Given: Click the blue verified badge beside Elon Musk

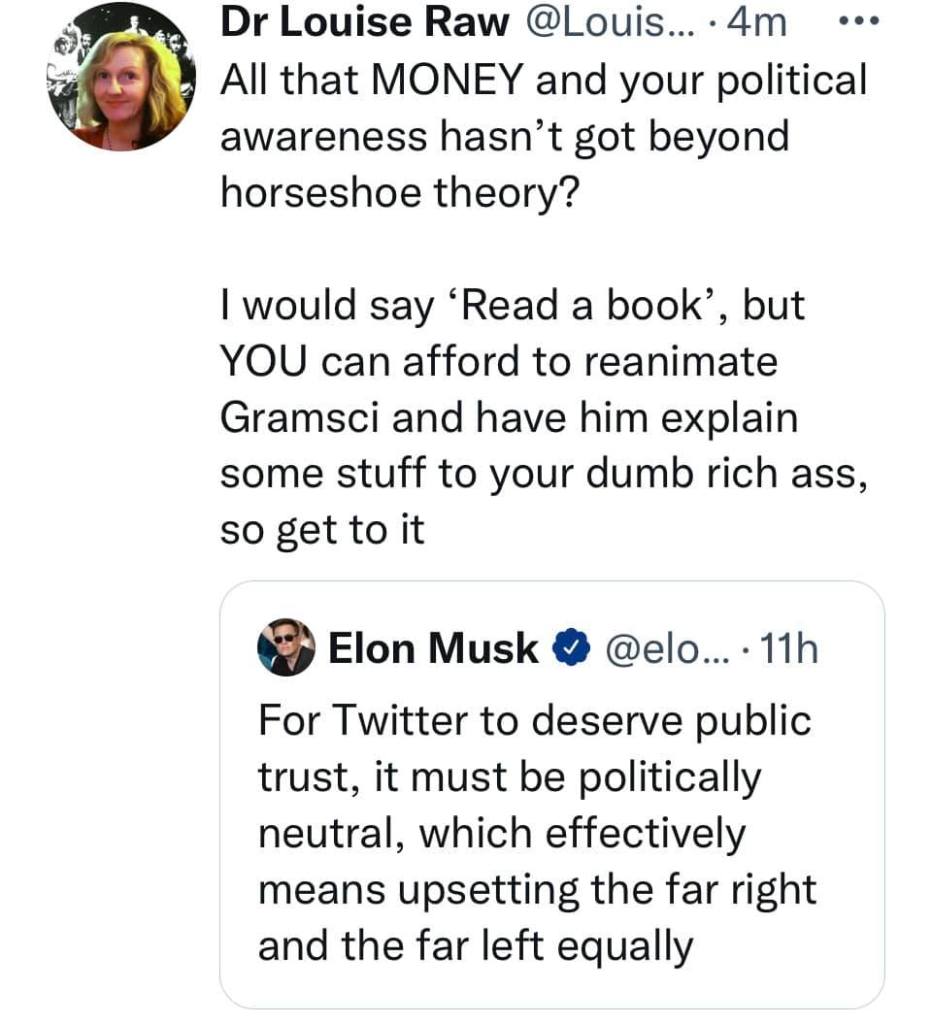Looking at the screenshot, I should pos(567,650).
